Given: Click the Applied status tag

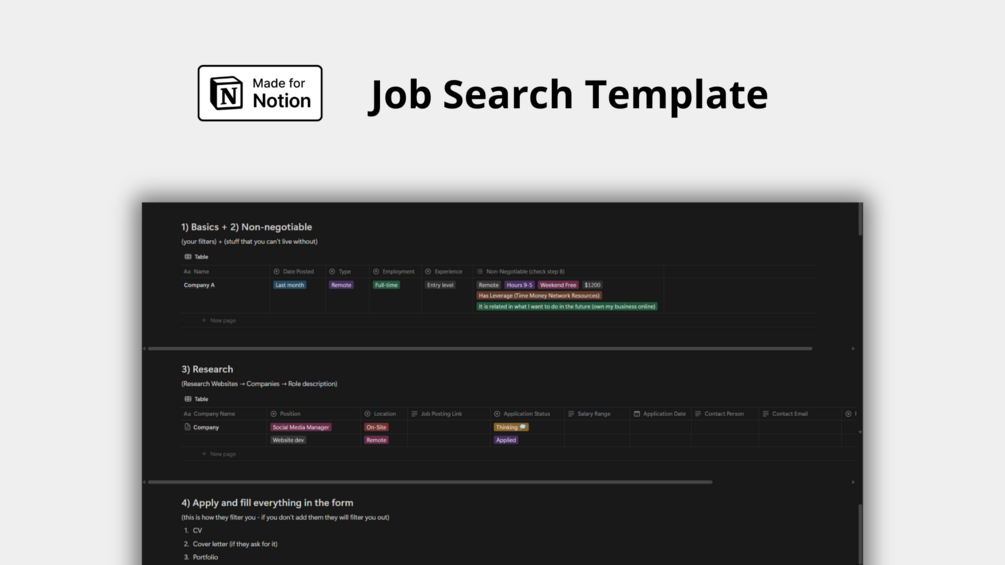Looking at the screenshot, I should tap(506, 440).
